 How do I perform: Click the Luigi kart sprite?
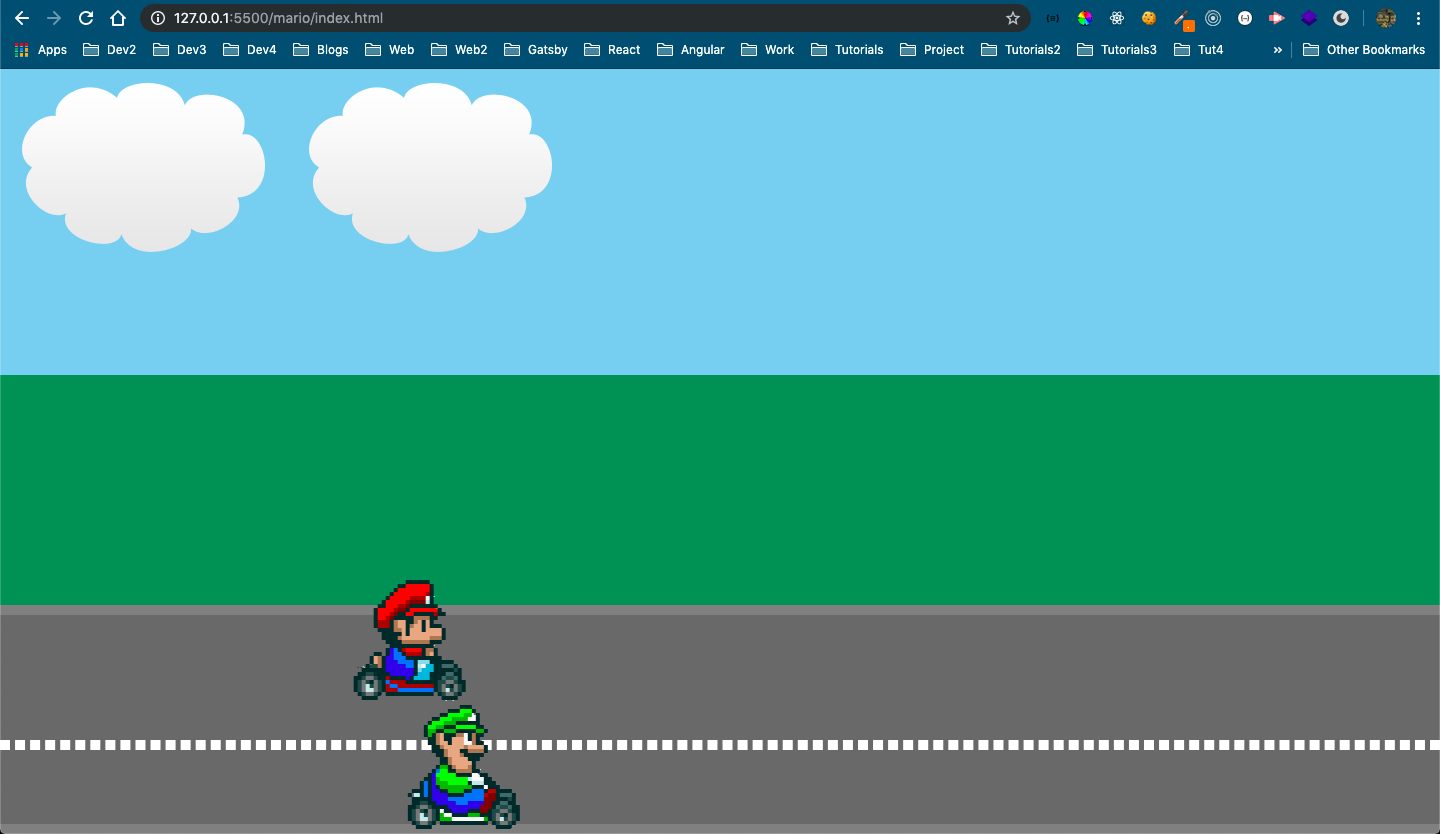pos(463,768)
